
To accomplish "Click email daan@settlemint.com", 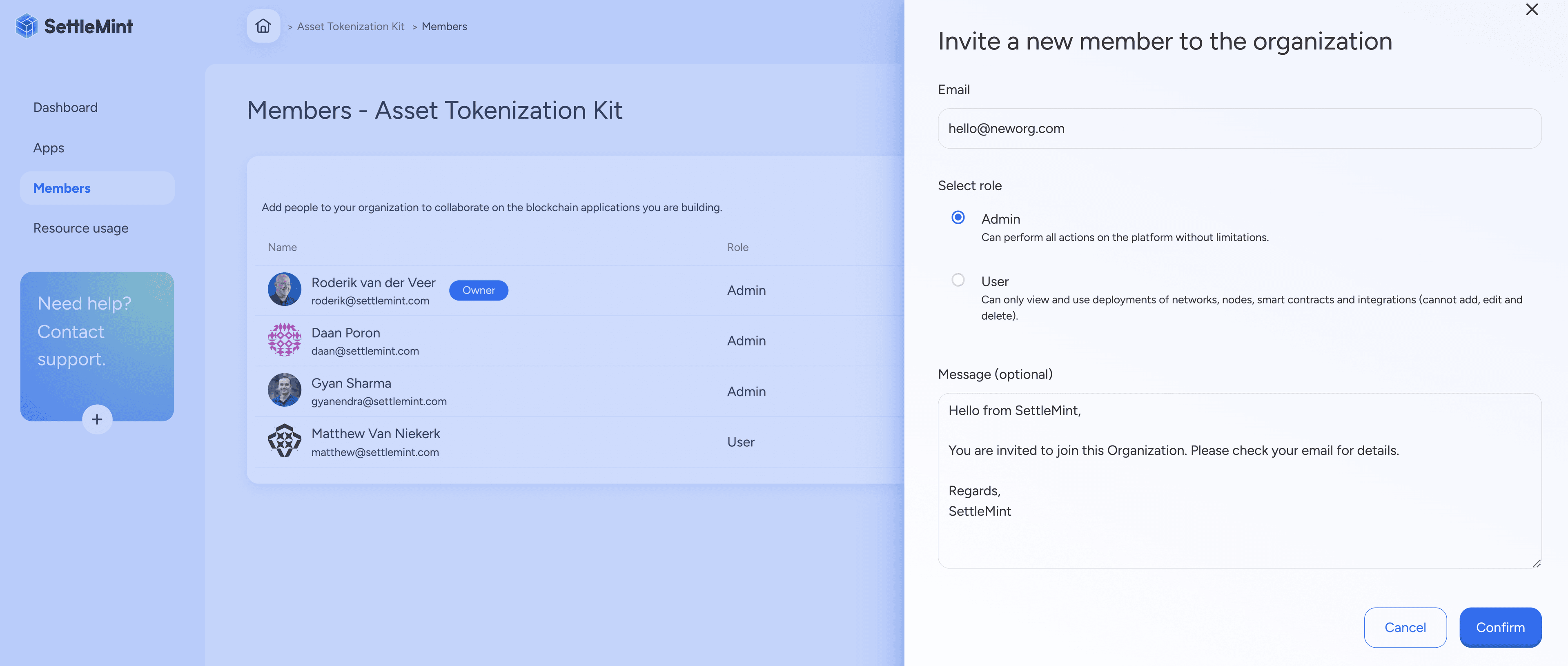I will coord(365,351).
